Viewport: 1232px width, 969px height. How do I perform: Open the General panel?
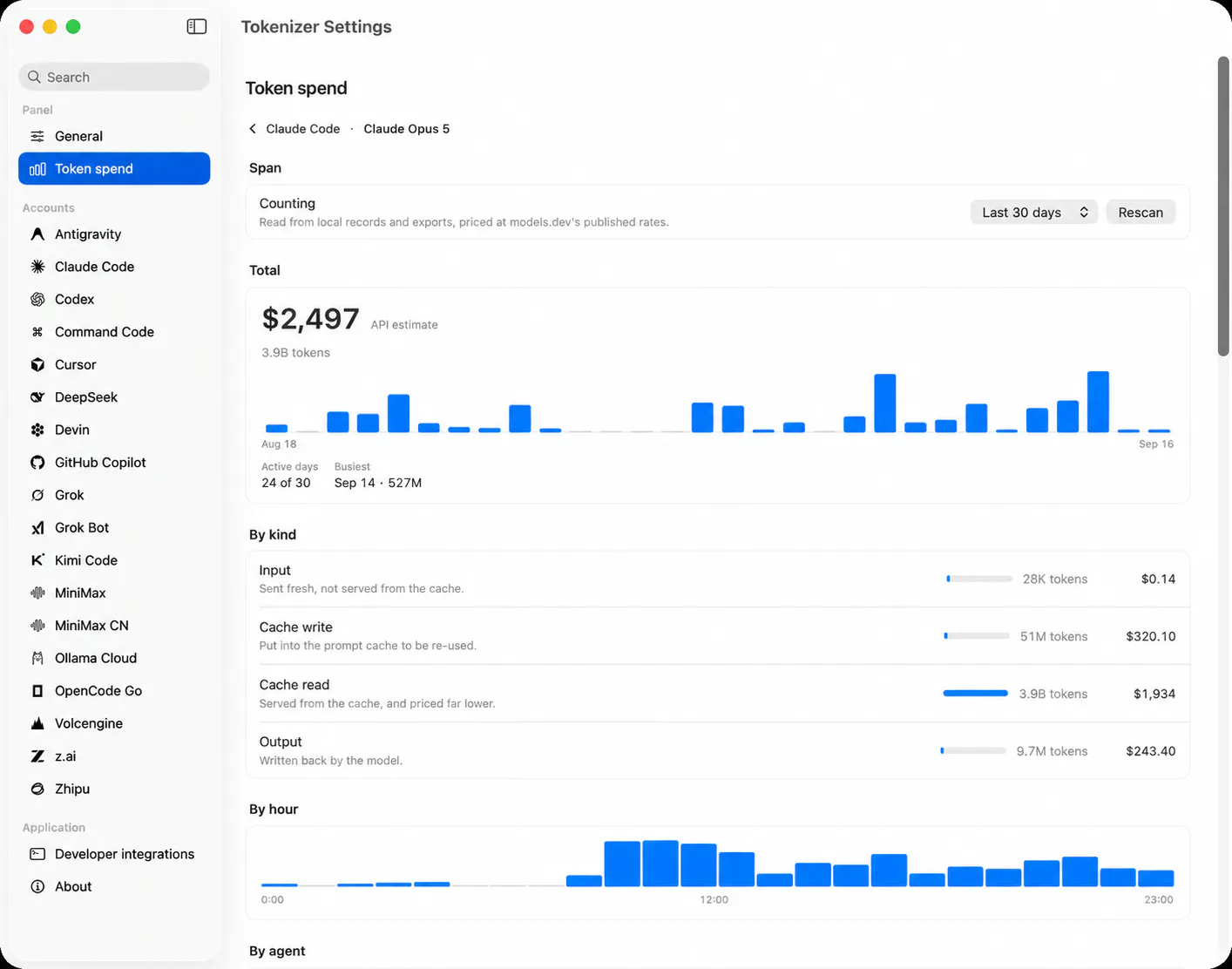114,136
